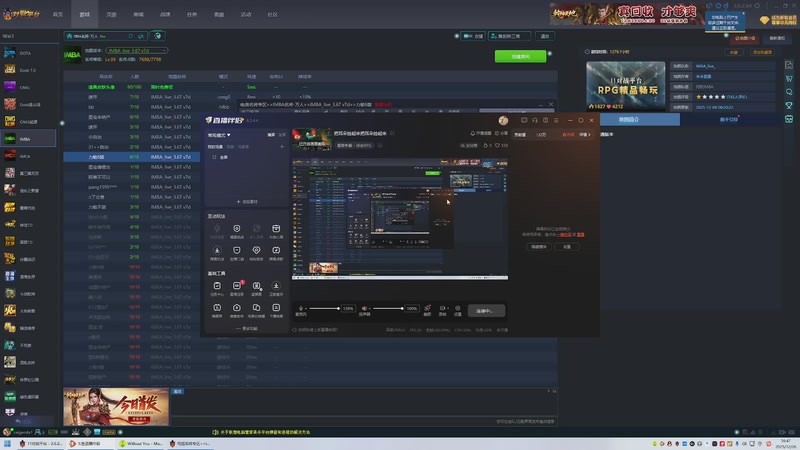The width and height of the screenshot is (800, 450).
Task: Click the share icon above the stream preview
Action: click(x=501, y=133)
